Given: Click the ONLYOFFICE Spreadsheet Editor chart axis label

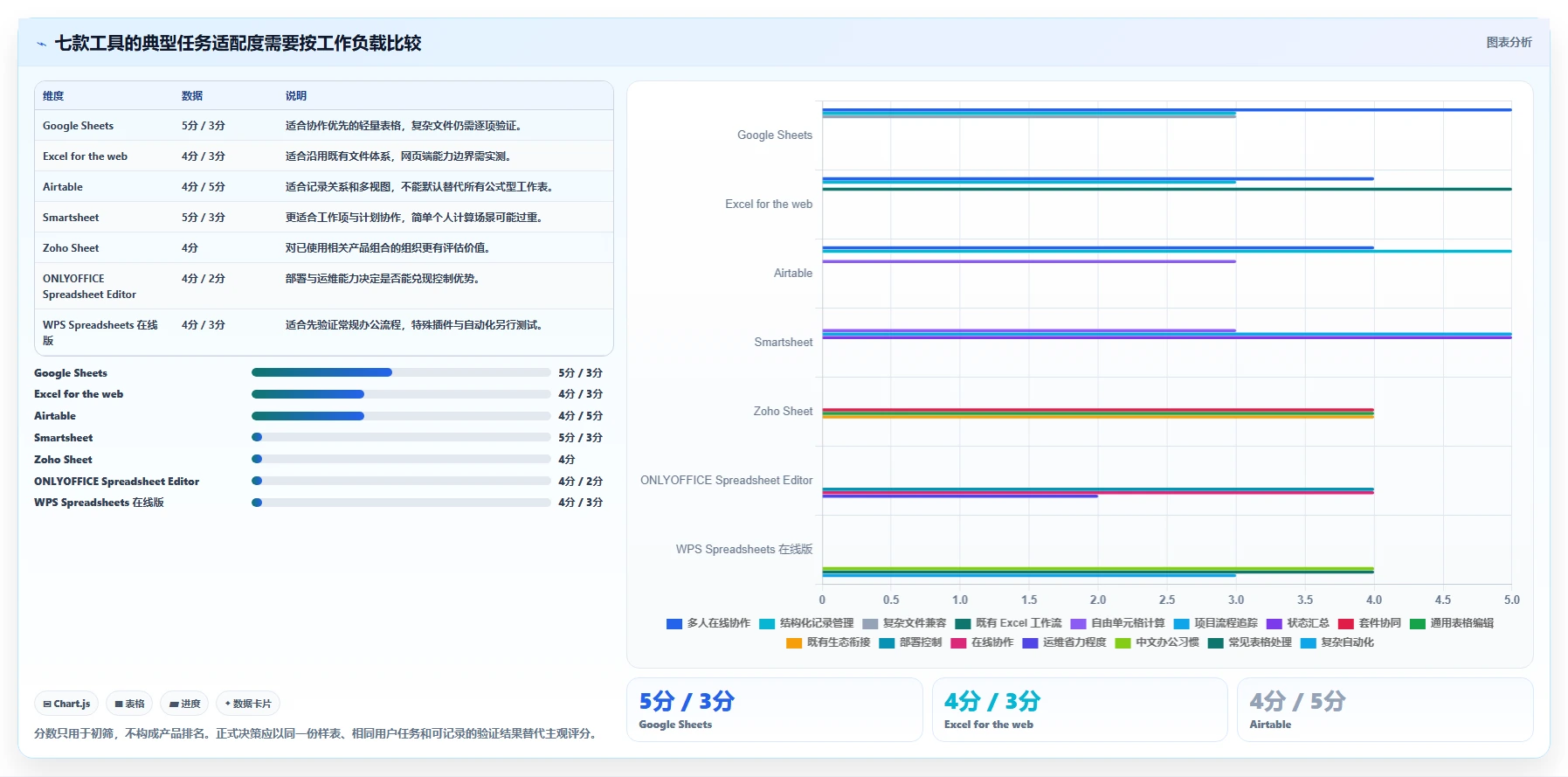Looking at the screenshot, I should [727, 481].
